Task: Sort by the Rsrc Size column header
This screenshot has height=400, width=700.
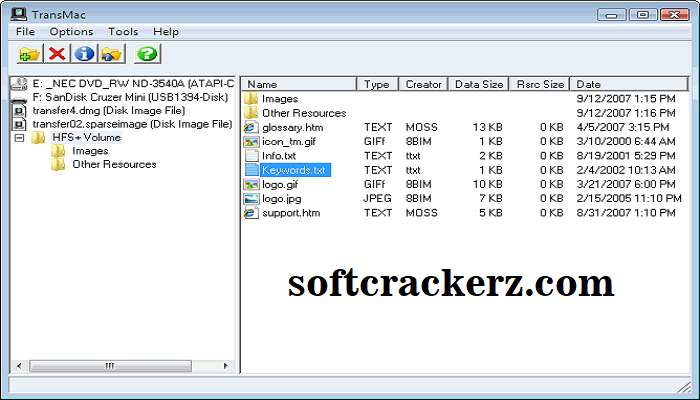Action: [540, 84]
